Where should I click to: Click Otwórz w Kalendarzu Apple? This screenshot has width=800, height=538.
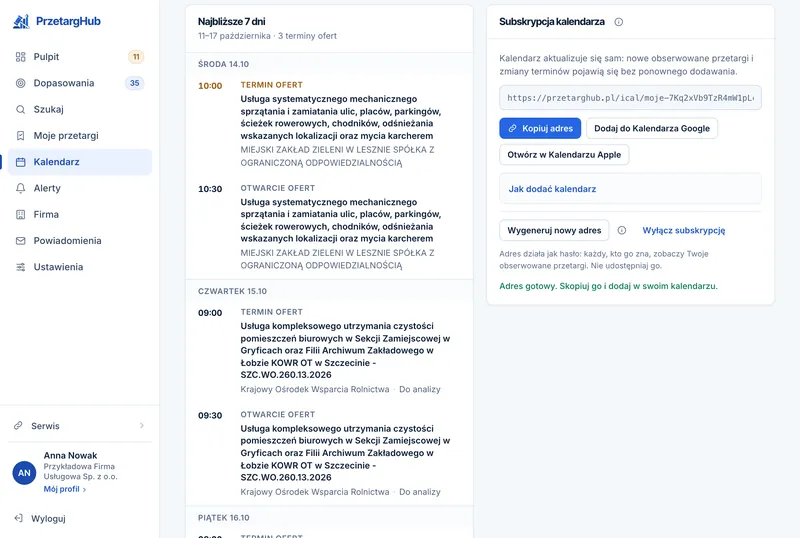pyautogui.click(x=564, y=155)
